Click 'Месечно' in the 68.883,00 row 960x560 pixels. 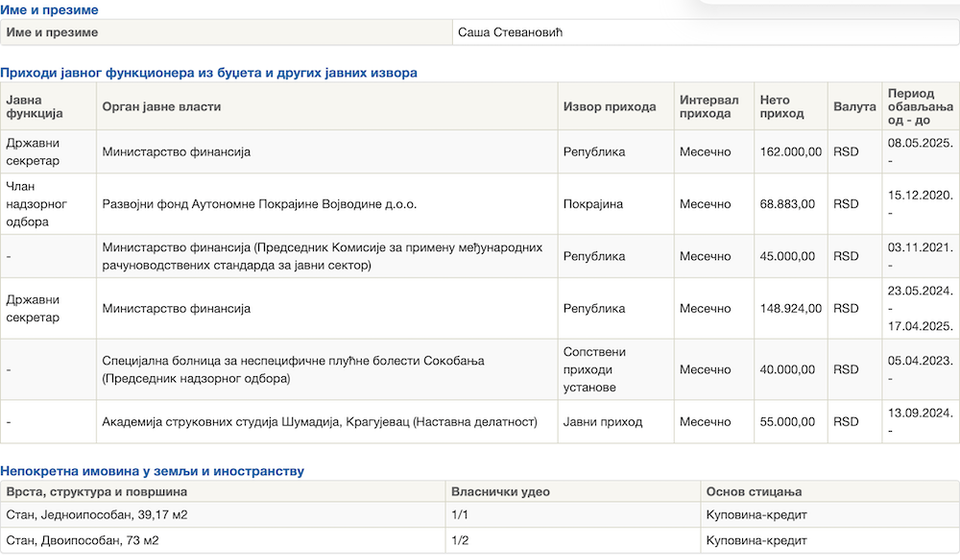click(705, 204)
